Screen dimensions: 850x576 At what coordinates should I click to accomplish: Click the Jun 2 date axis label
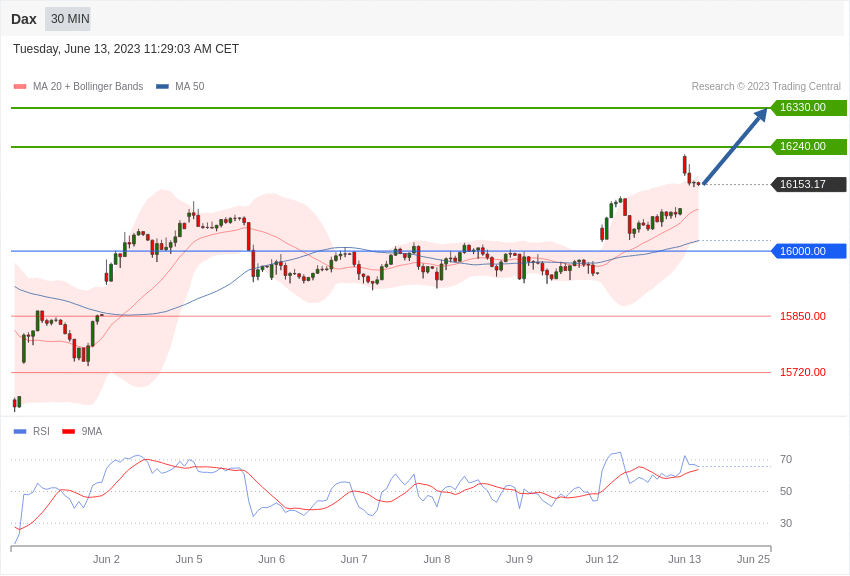[106, 559]
